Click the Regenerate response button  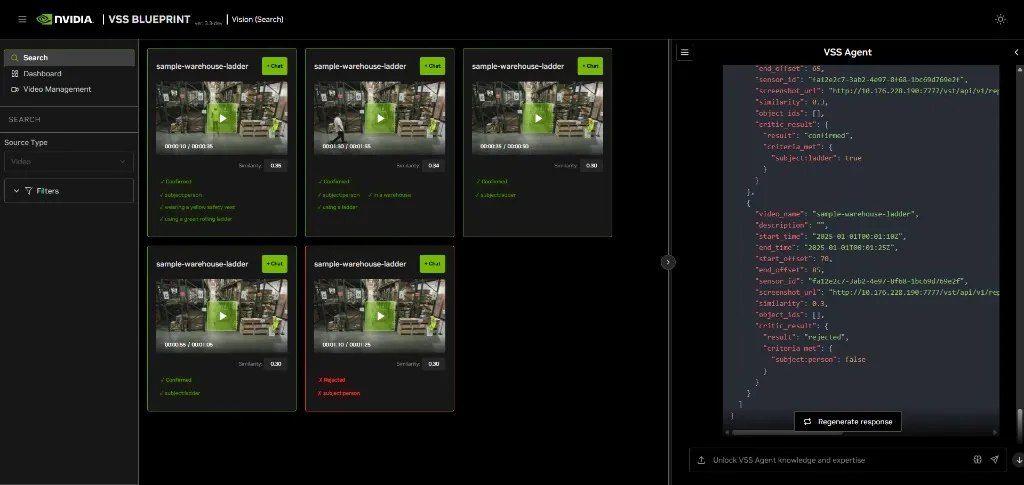pos(848,422)
